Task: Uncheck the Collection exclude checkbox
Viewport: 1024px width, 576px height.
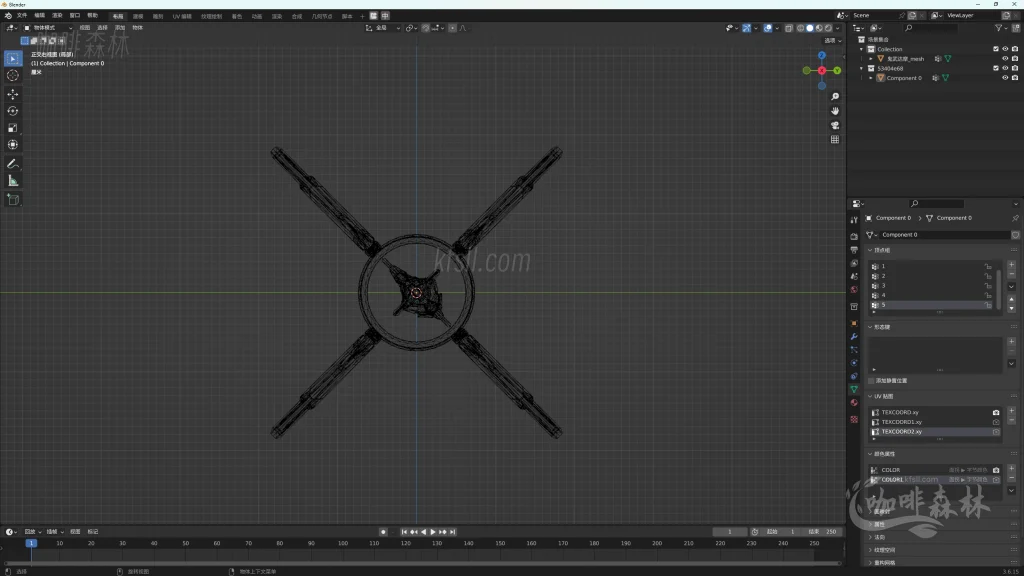Action: 995,49
